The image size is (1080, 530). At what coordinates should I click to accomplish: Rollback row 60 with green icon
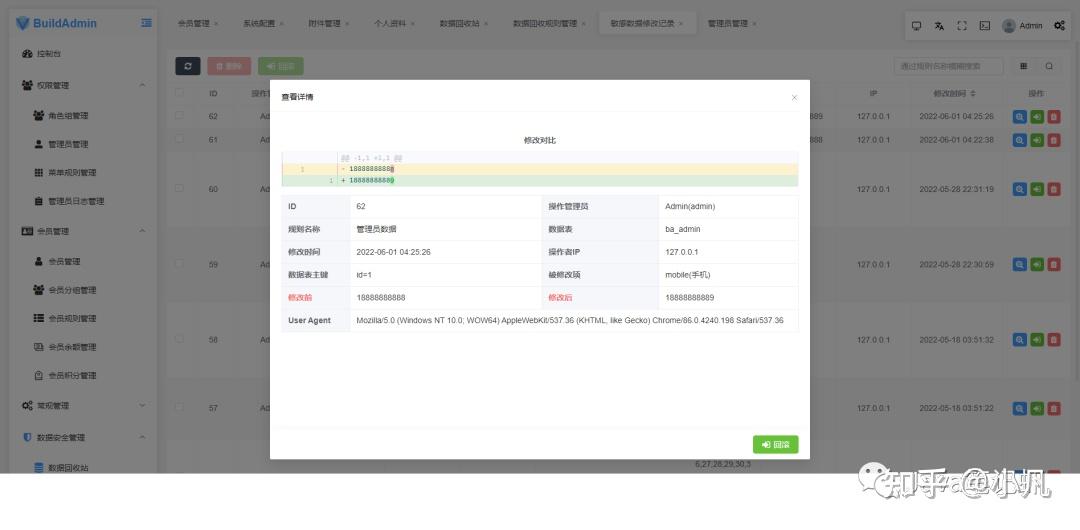point(1037,189)
